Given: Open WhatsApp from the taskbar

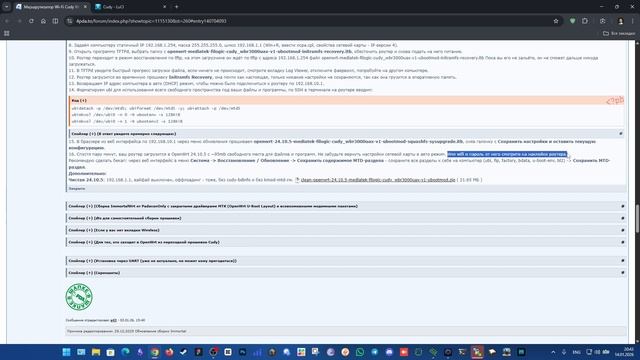Looking at the screenshot, I should coord(360,352).
